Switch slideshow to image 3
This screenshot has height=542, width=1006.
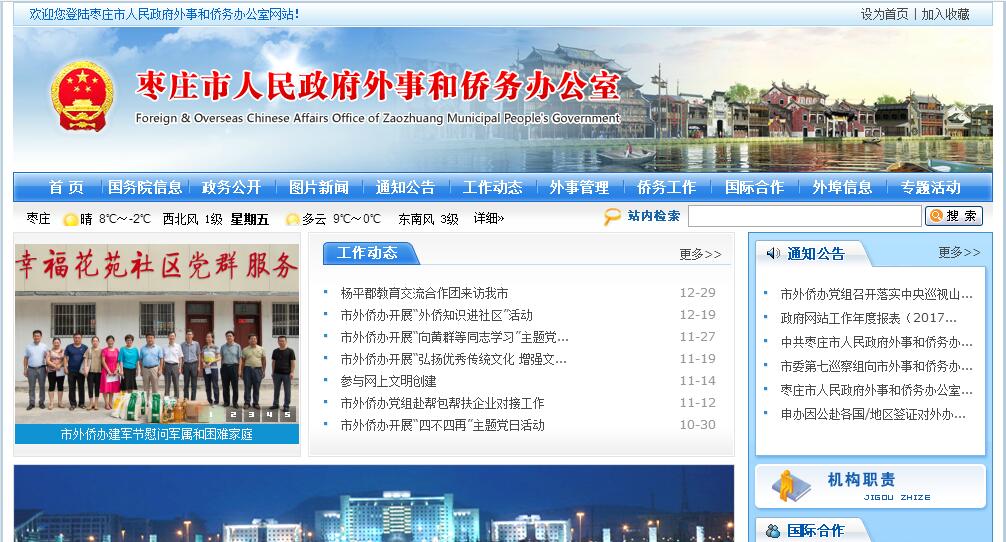[251, 413]
